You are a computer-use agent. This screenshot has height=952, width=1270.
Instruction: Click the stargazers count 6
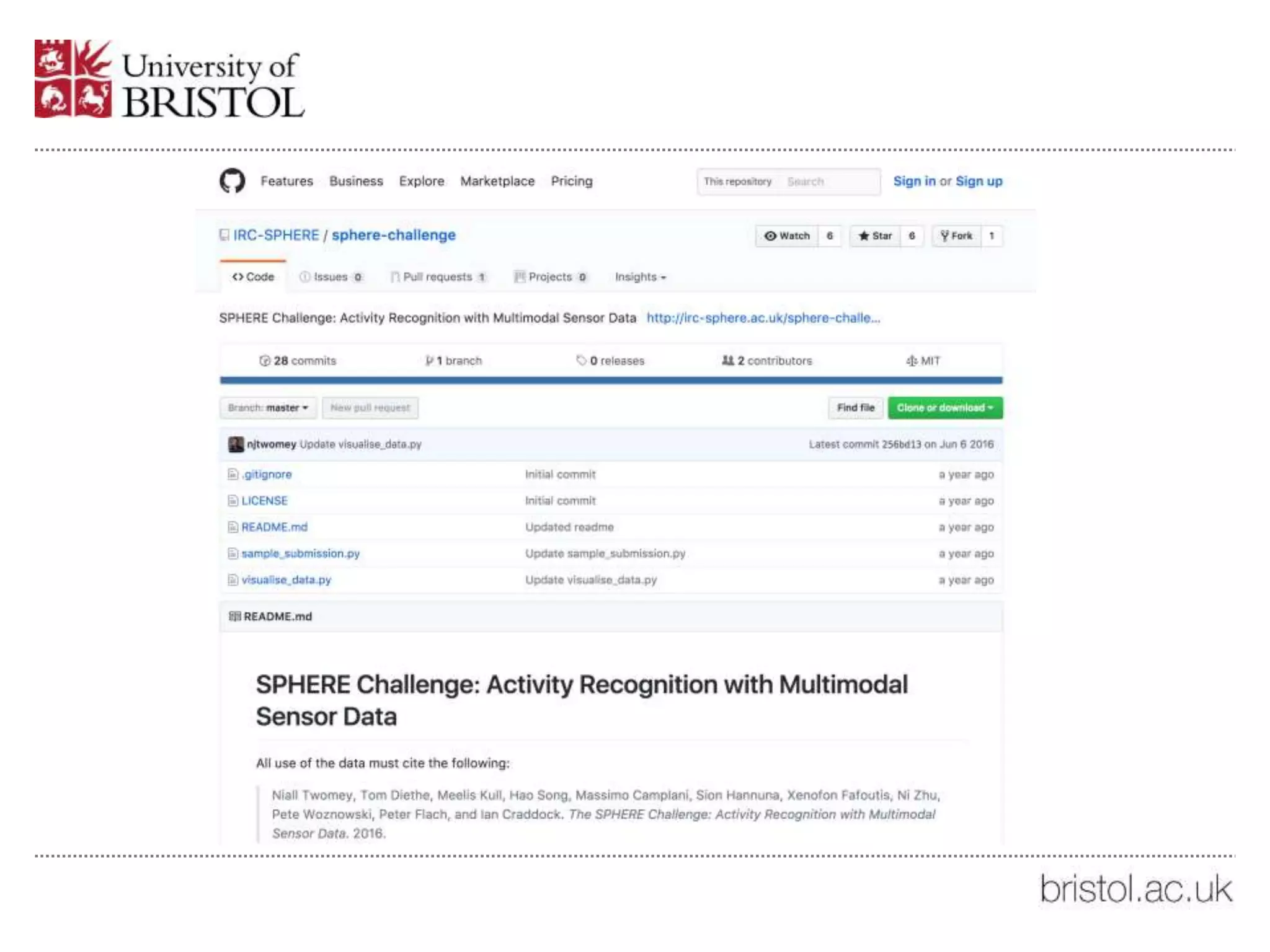pos(912,236)
